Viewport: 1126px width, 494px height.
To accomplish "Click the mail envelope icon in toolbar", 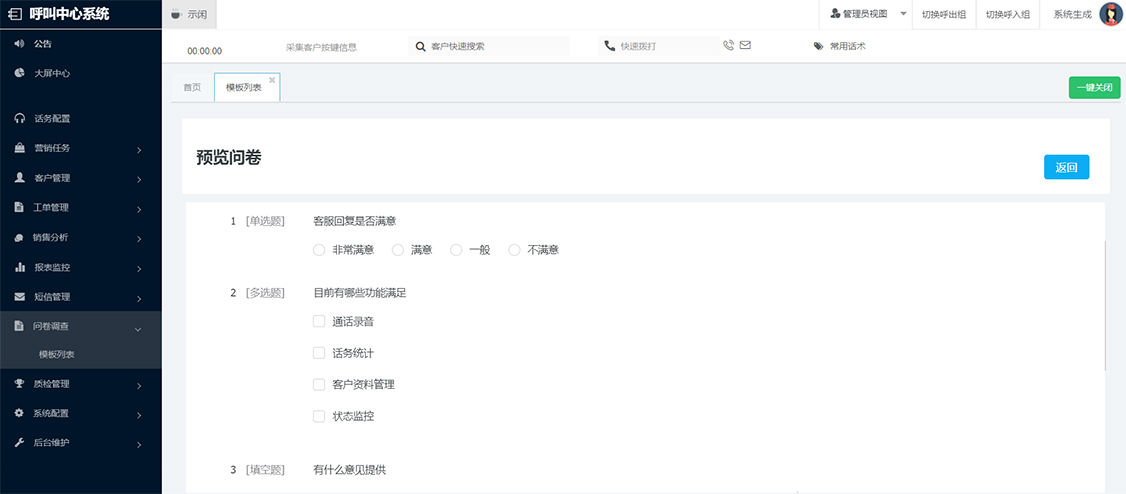I will click(745, 45).
